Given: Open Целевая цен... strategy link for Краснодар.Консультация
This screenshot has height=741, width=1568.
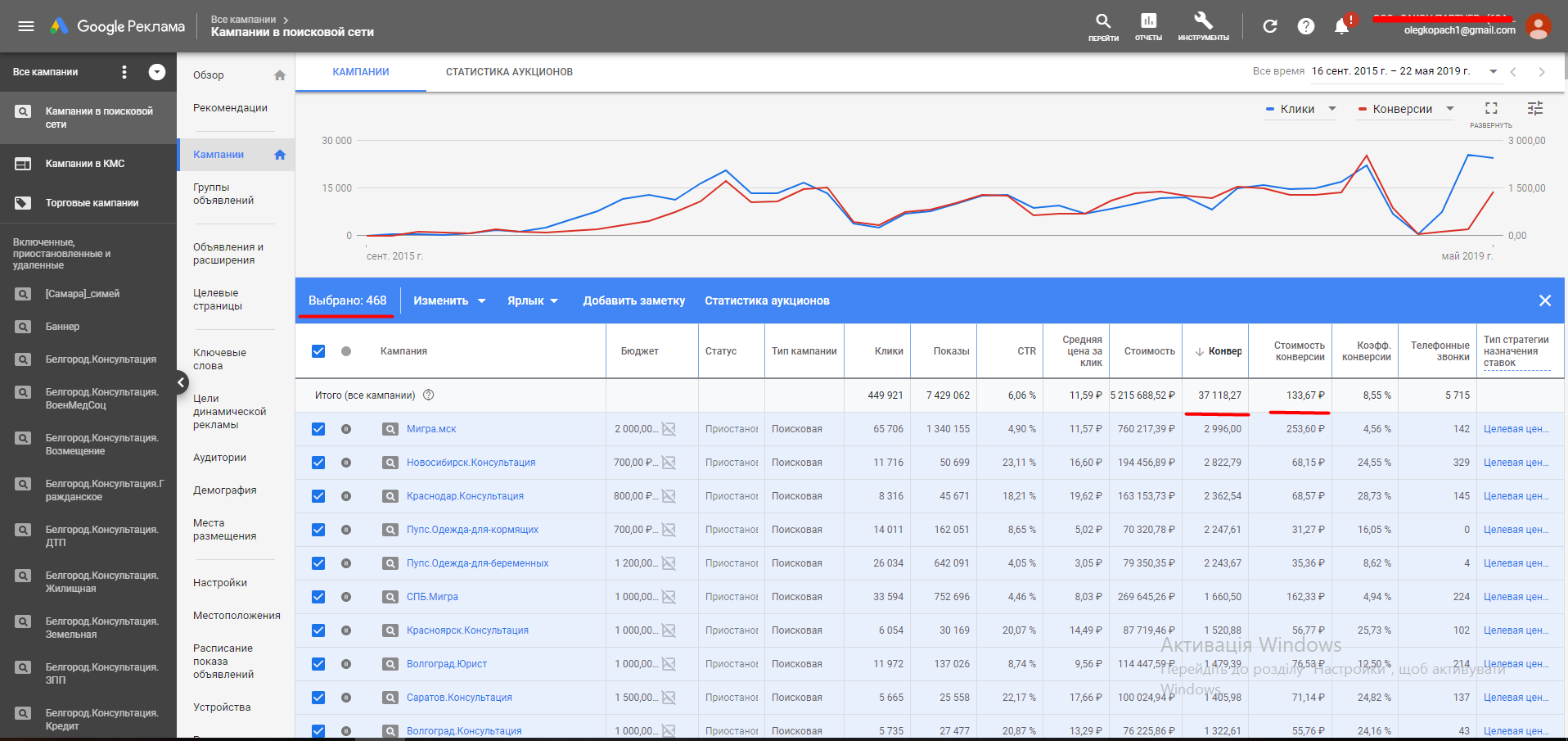Looking at the screenshot, I should pos(1516,496).
